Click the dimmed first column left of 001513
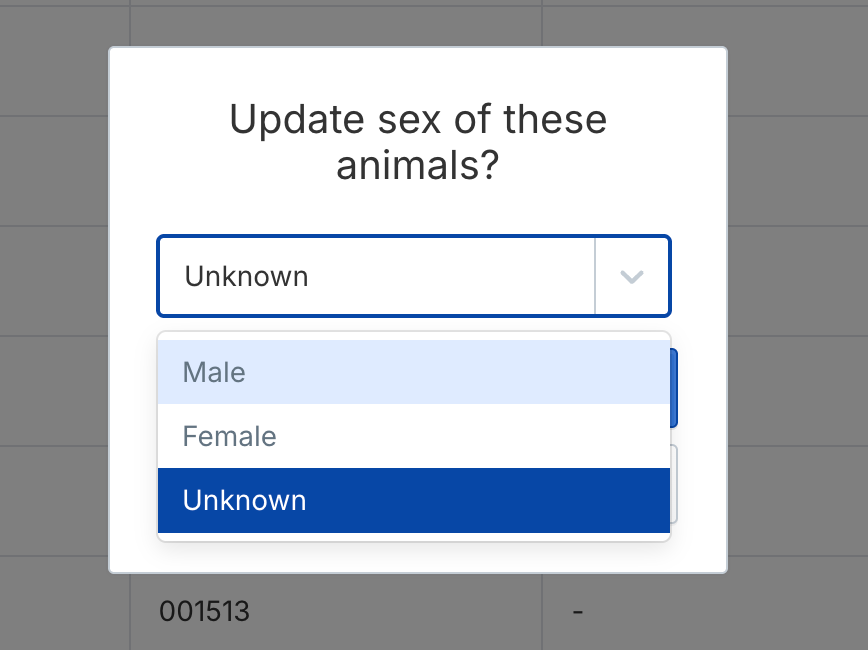 [65, 612]
